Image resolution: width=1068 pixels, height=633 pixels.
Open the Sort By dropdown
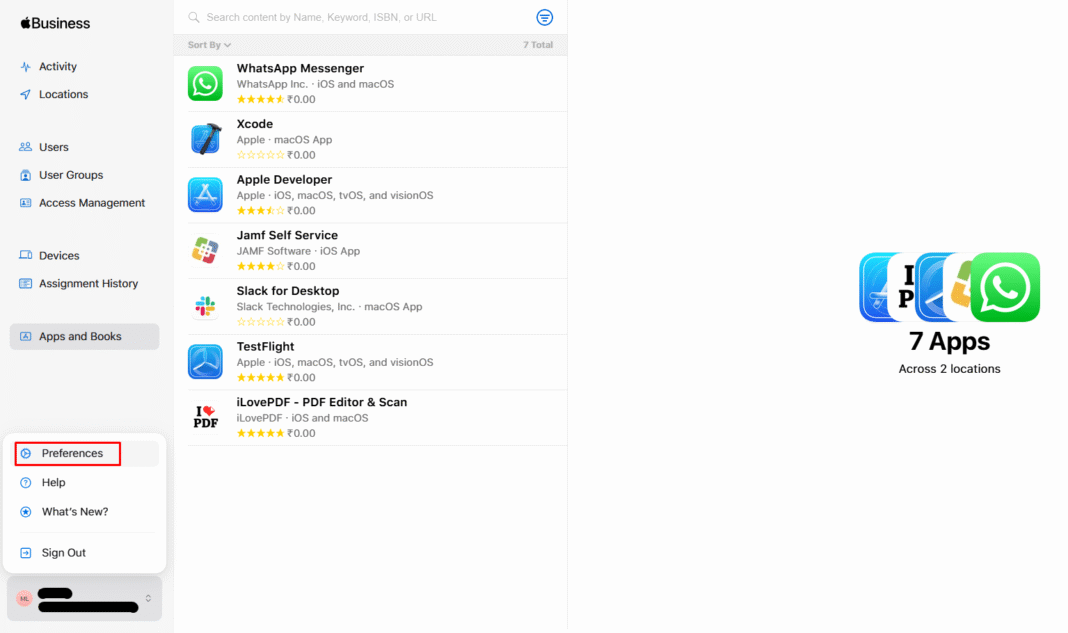coord(209,45)
